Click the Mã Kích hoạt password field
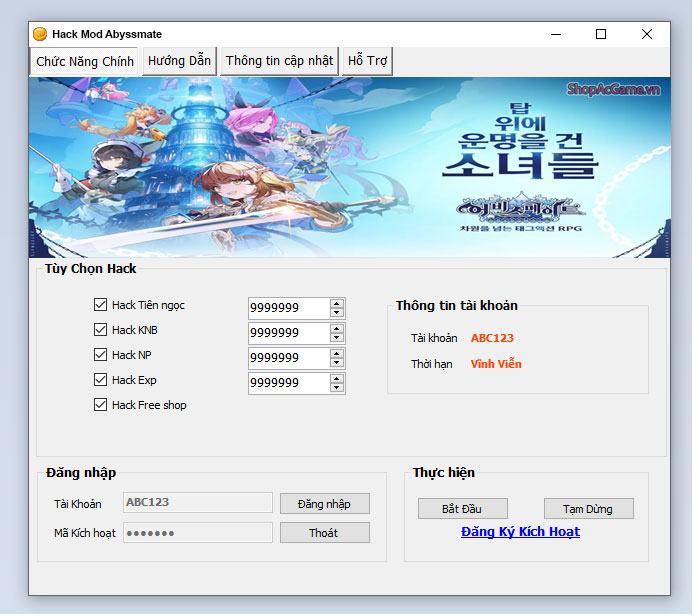The width and height of the screenshot is (693, 616). tap(198, 533)
